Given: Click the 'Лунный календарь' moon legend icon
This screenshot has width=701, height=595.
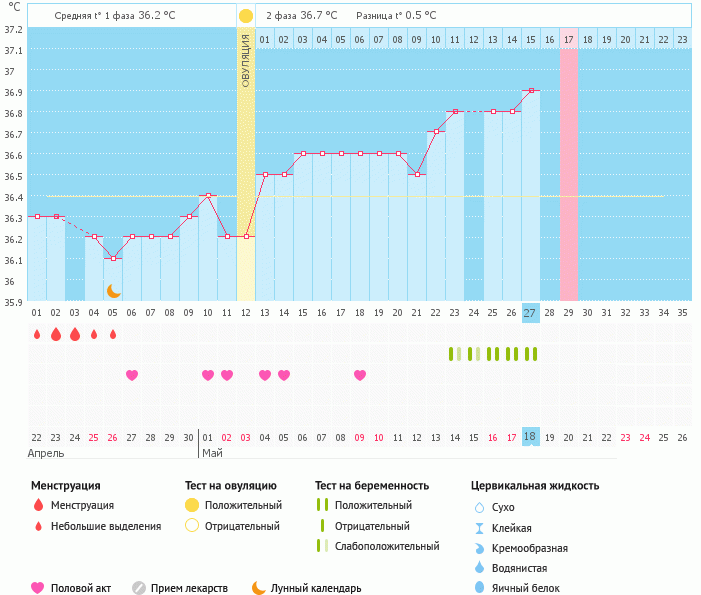Looking at the screenshot, I should point(259,588).
